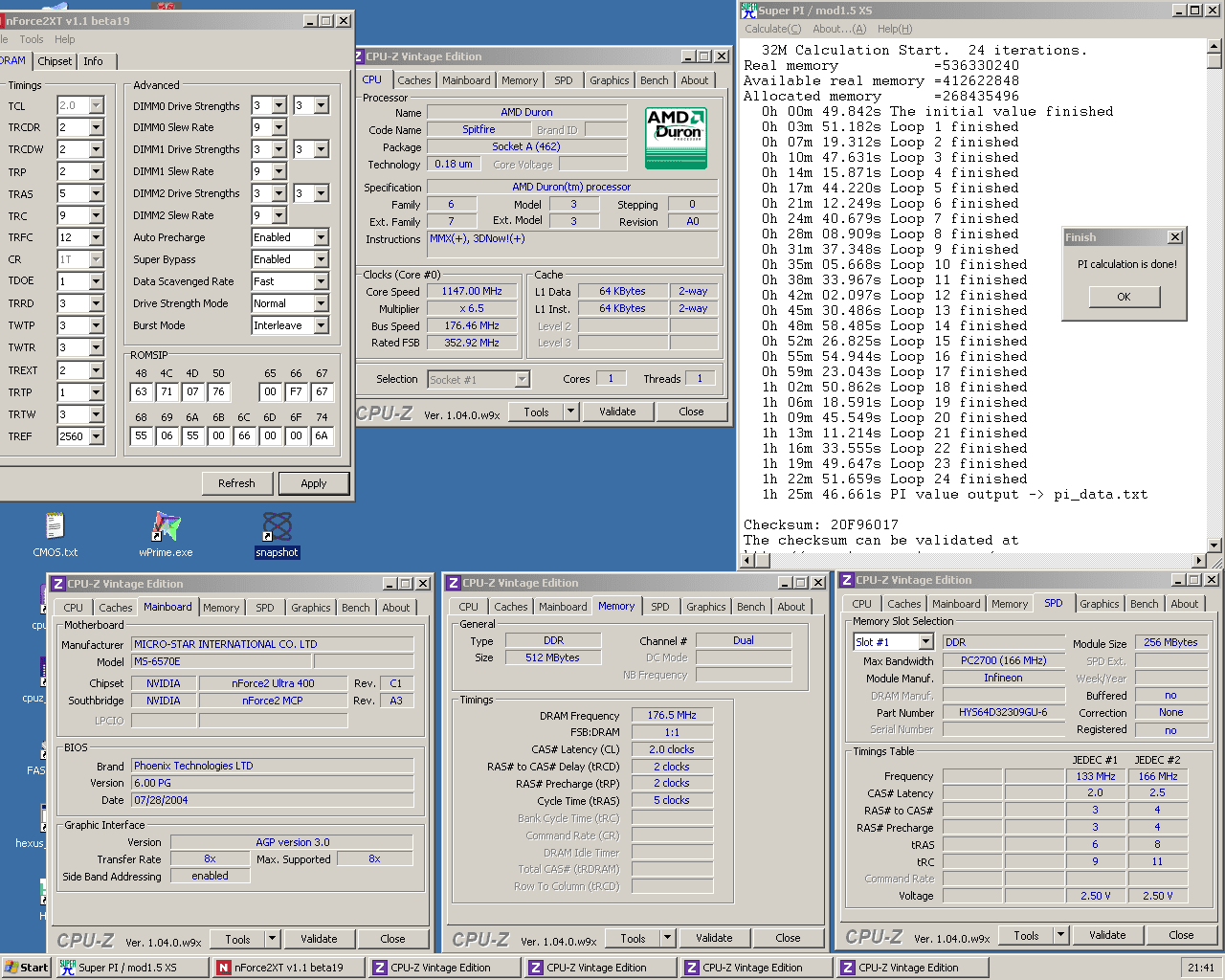Click Super PI horizontal scrollbar right arrow
Image resolution: width=1225 pixels, height=980 pixels.
[x=1199, y=561]
